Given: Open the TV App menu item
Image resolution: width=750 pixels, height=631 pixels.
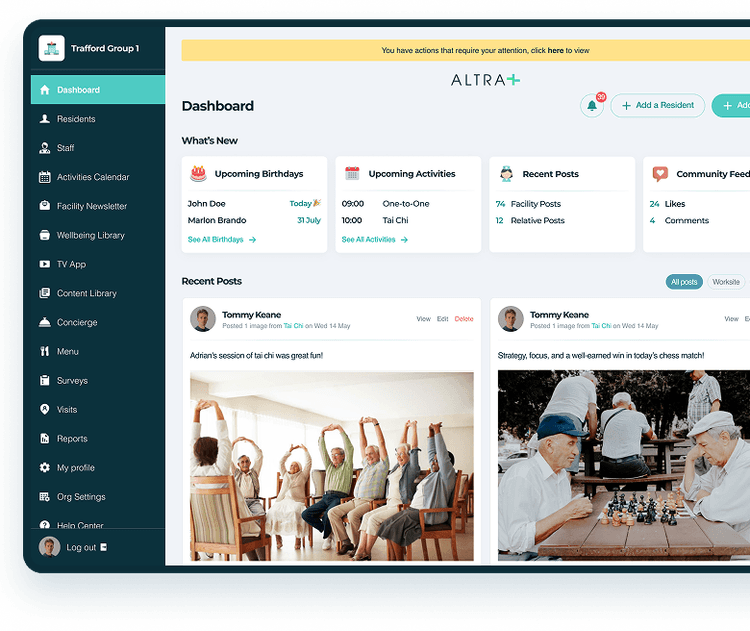Looking at the screenshot, I should tap(98, 264).
